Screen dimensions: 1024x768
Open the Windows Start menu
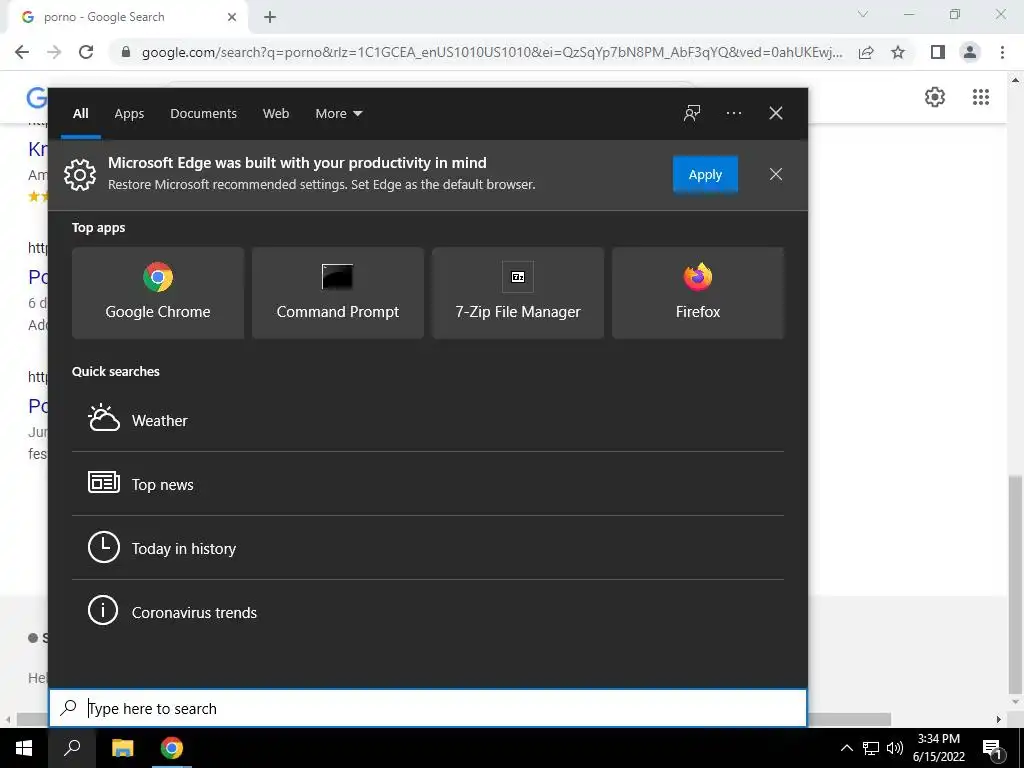(24, 748)
